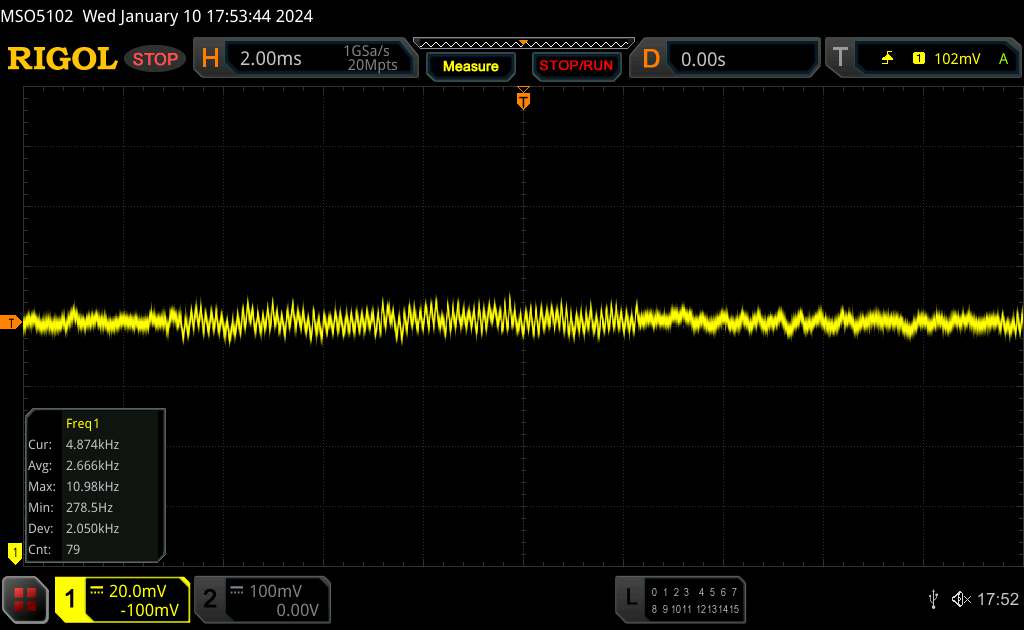Click the red STOP status badge
Viewport: 1024px width, 630px height.
156,59
